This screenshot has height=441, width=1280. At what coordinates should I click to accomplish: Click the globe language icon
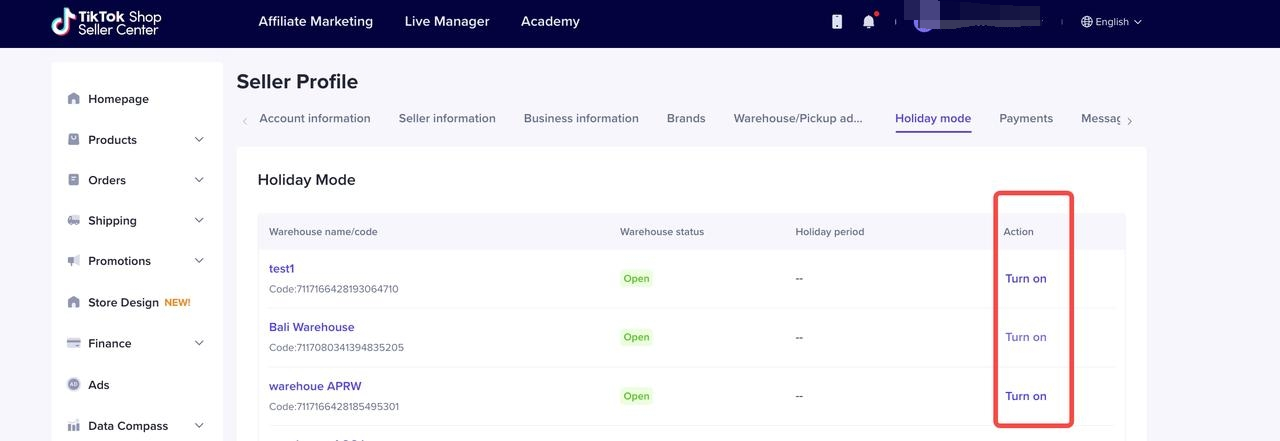pos(1087,21)
